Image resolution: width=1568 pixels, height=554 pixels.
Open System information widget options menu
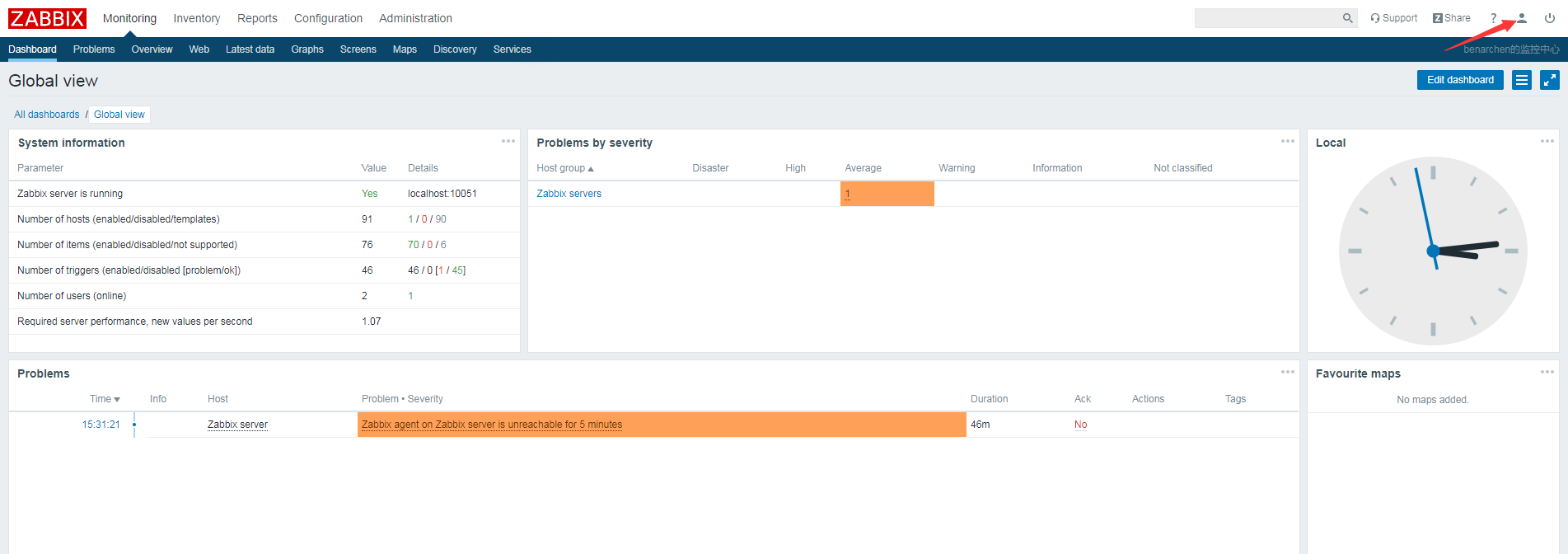508,141
